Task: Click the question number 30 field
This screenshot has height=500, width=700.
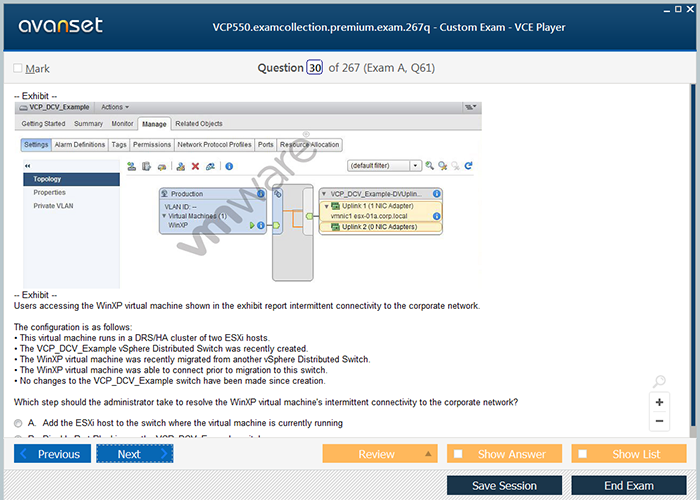Action: pos(315,68)
